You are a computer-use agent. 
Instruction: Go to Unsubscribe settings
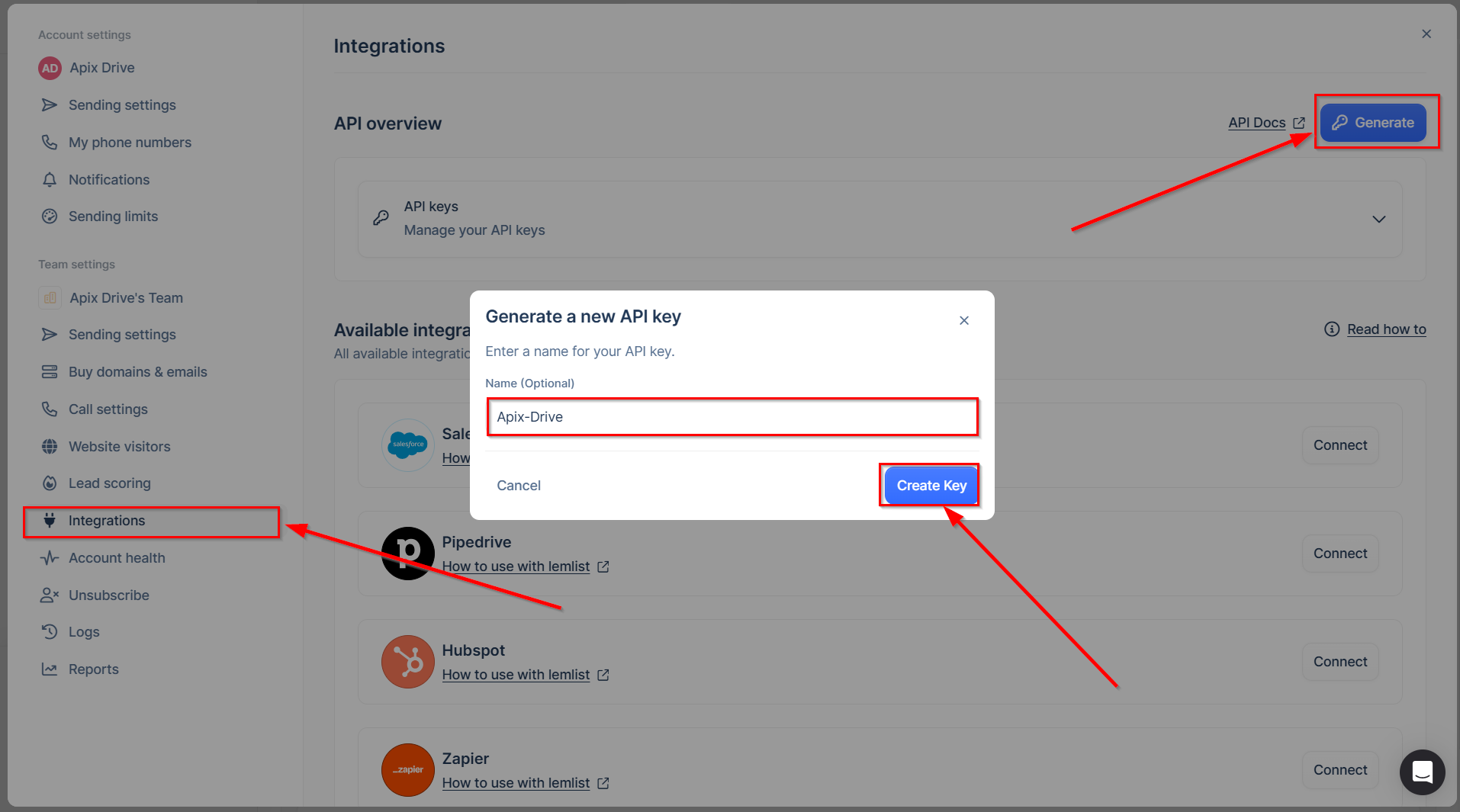pos(109,595)
